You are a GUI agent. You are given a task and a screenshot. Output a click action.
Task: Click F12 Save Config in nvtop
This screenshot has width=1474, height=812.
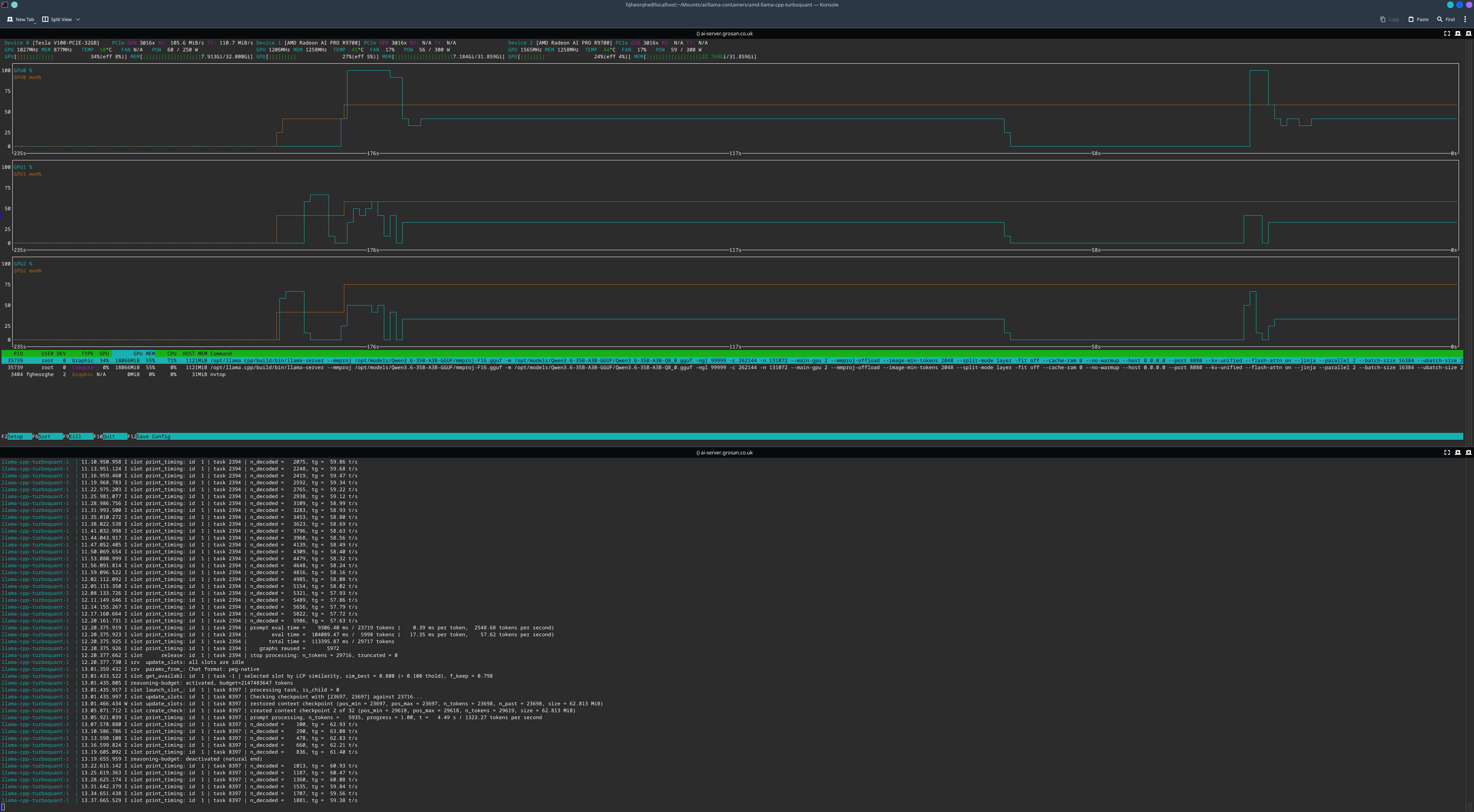click(149, 437)
